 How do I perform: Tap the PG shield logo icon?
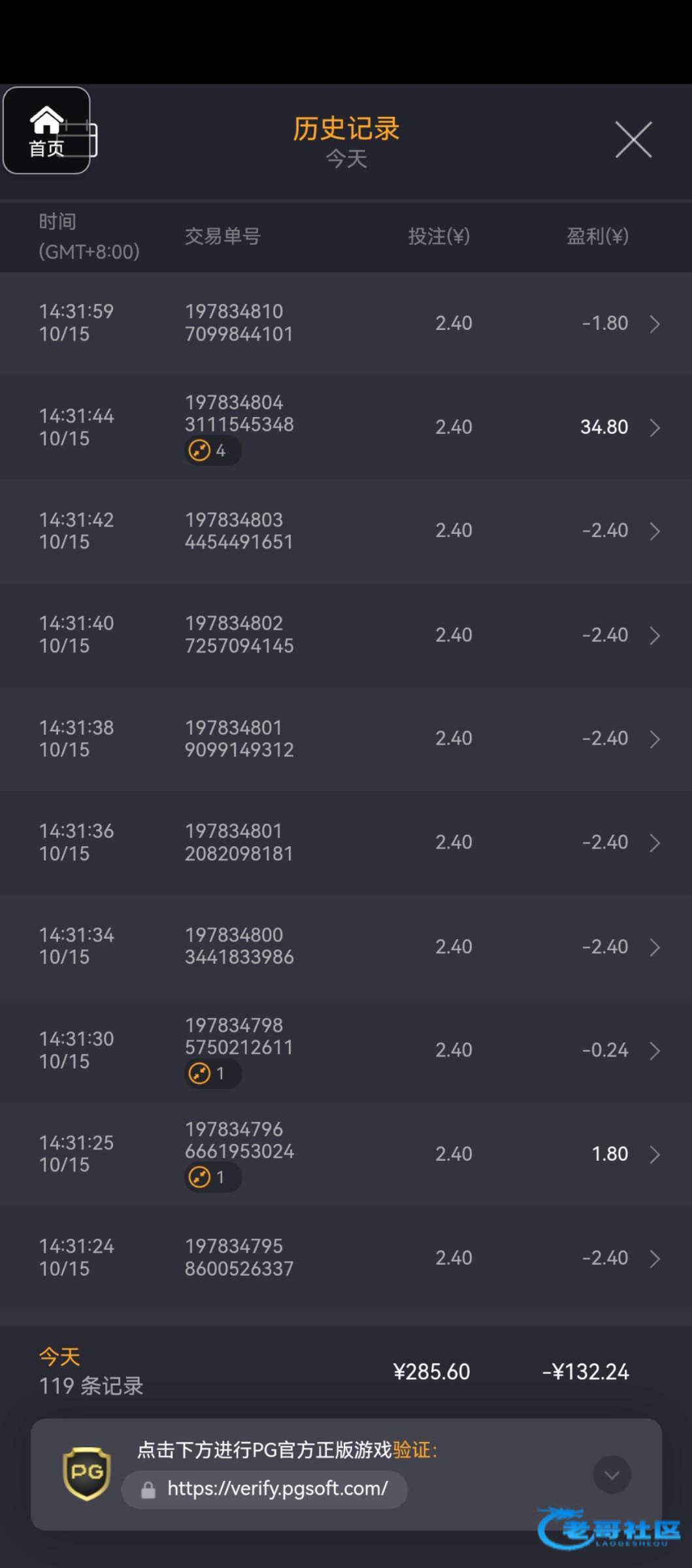(86, 1473)
